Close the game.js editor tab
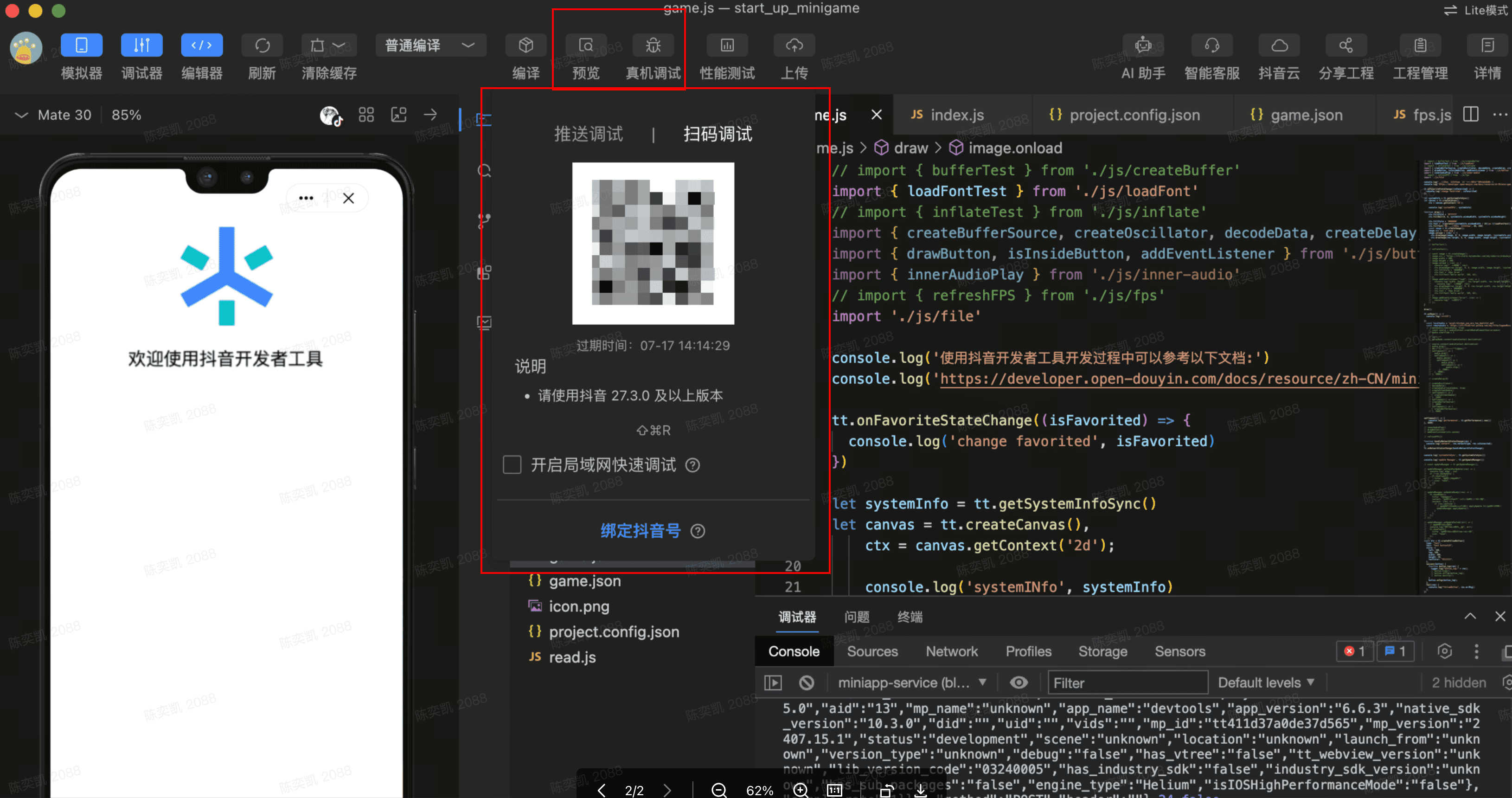 [876, 115]
